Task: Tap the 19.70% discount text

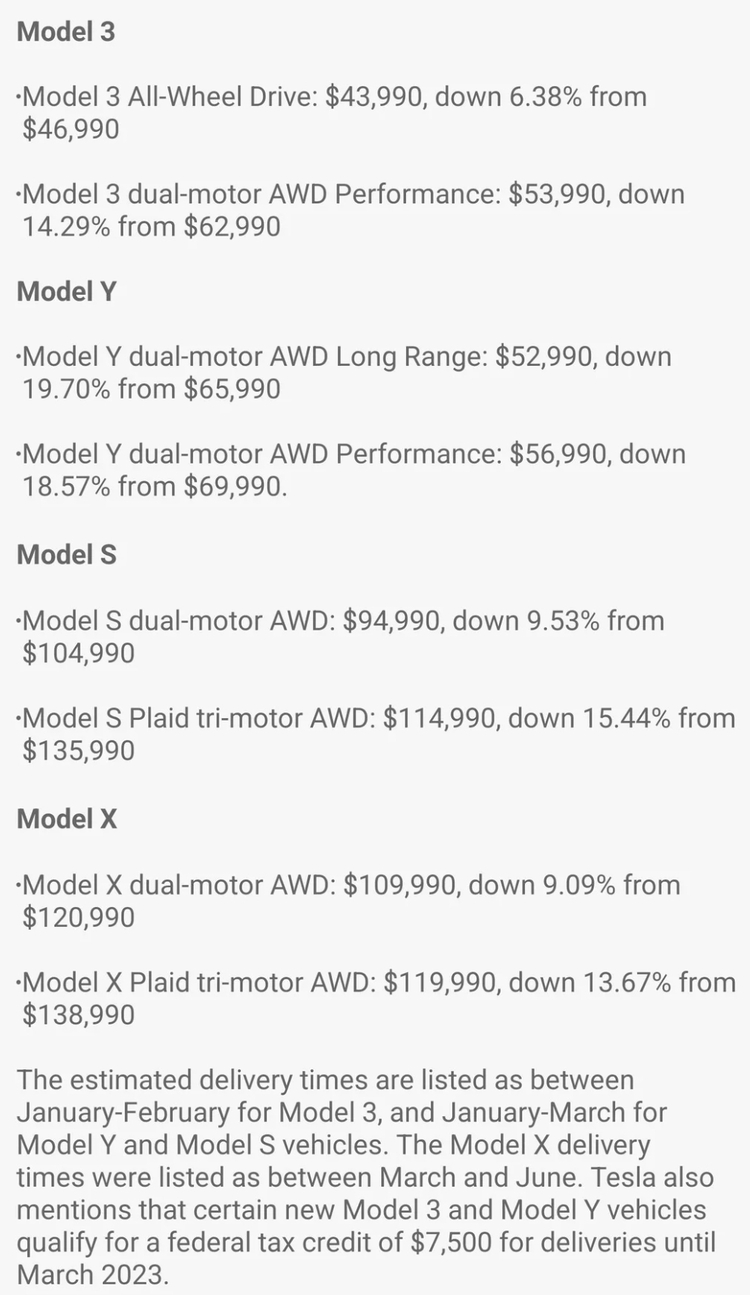Action: [66, 389]
